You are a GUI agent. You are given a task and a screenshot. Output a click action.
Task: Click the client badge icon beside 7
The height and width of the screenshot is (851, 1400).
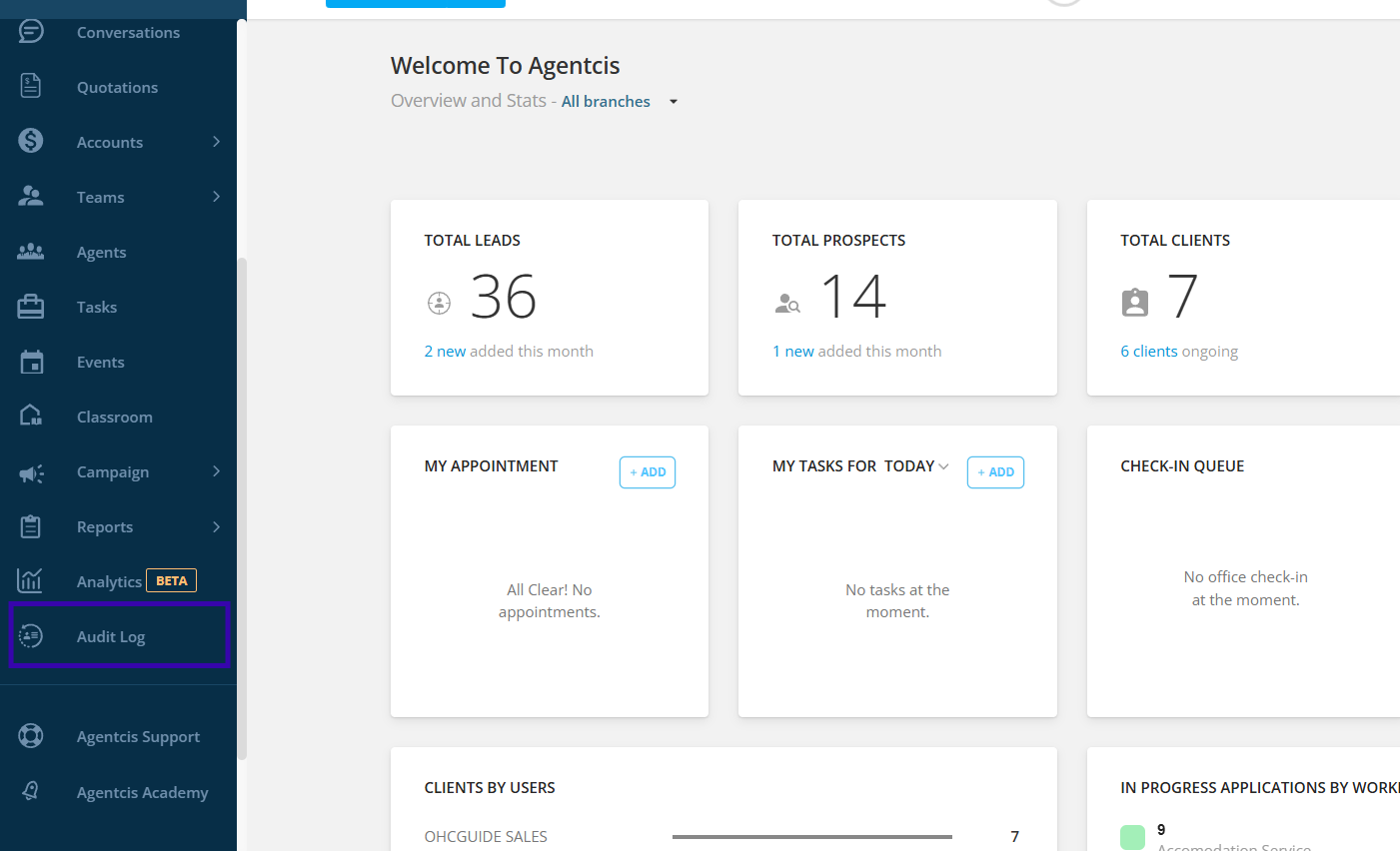[1135, 303]
